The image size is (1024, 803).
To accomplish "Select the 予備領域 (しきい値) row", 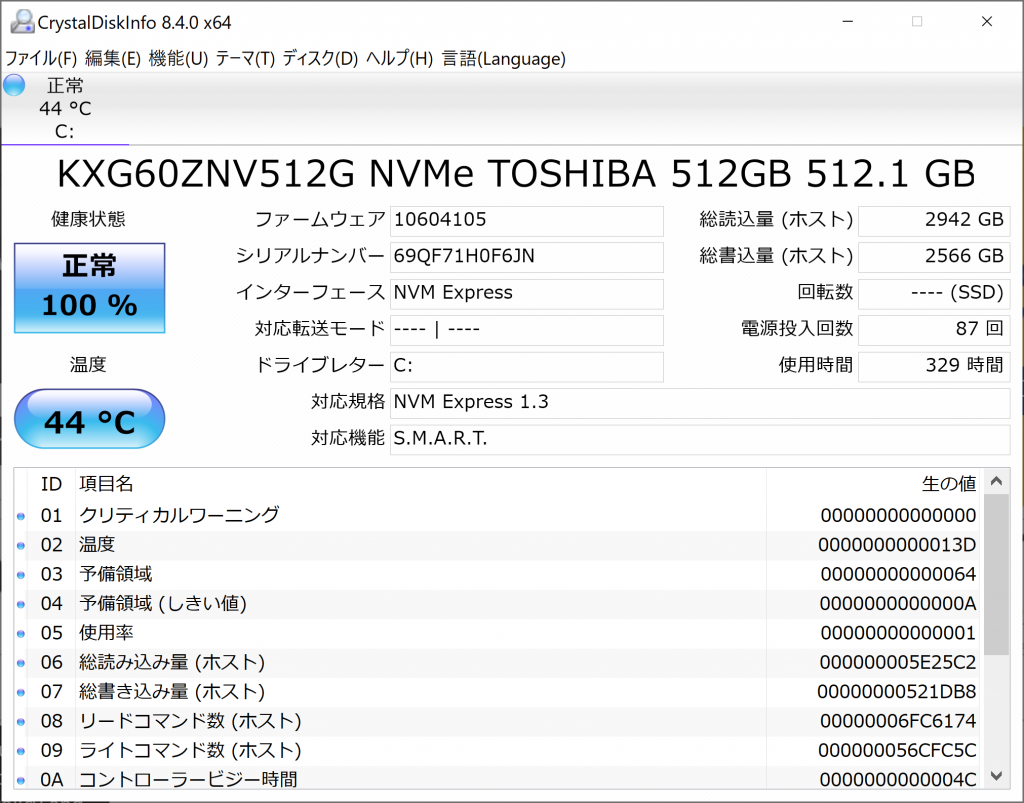I will (x=497, y=604).
